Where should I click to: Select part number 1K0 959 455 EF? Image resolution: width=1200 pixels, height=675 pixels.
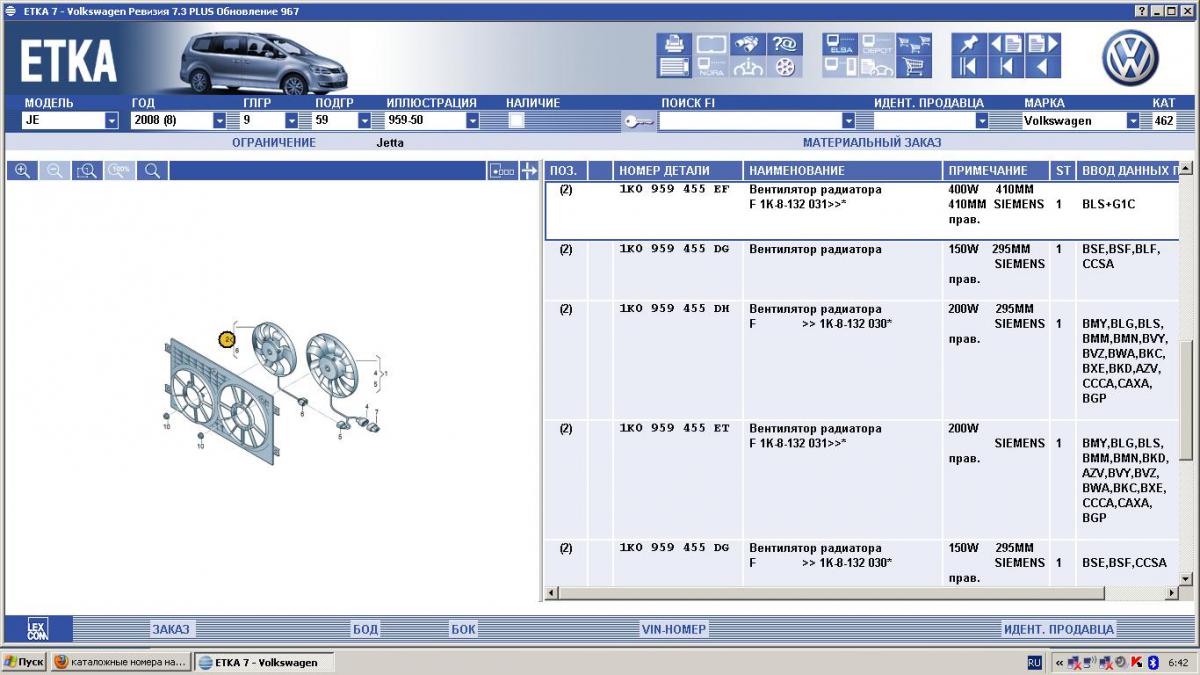674,189
